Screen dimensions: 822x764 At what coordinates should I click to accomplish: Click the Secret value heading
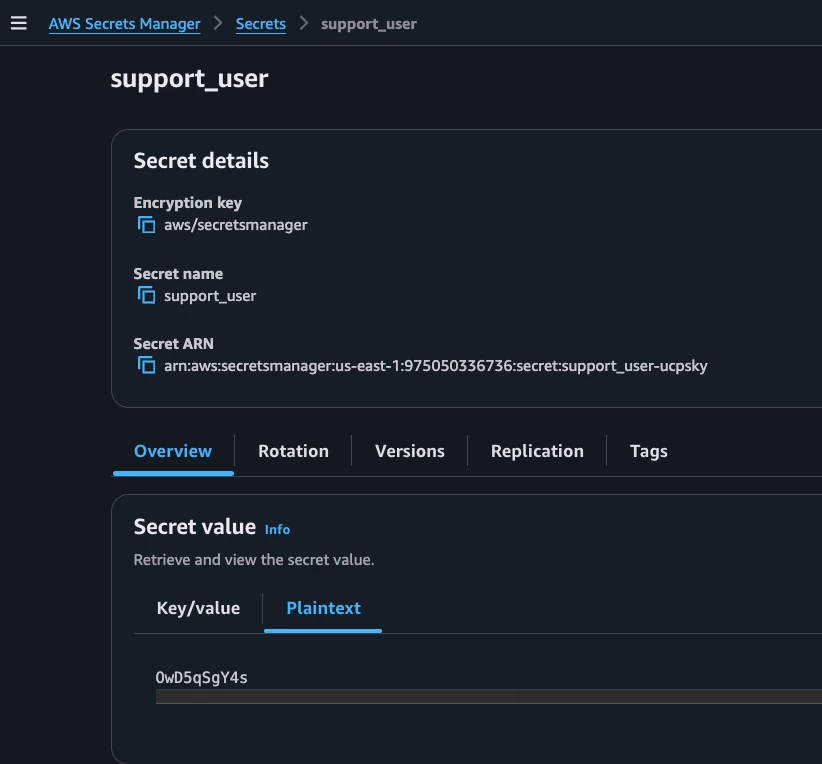(194, 526)
